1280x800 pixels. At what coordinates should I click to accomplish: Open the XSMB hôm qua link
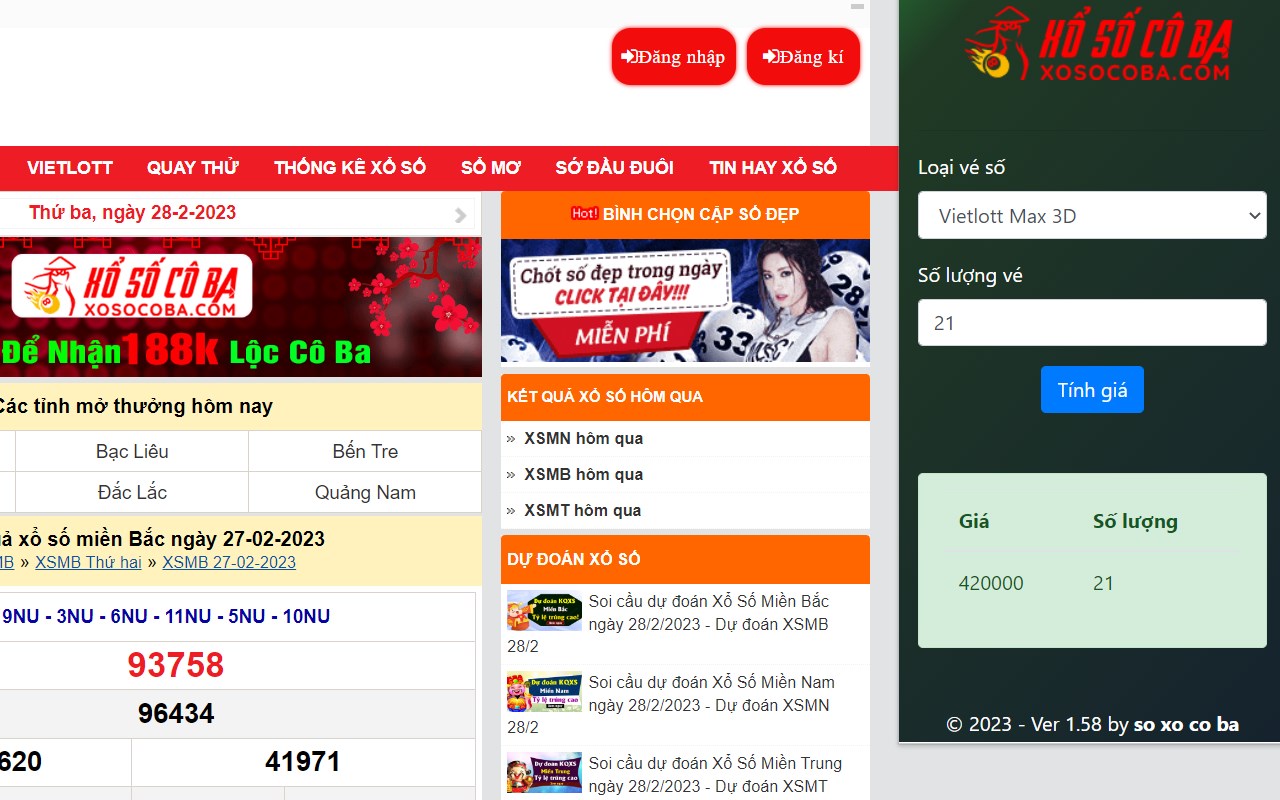click(x=583, y=474)
